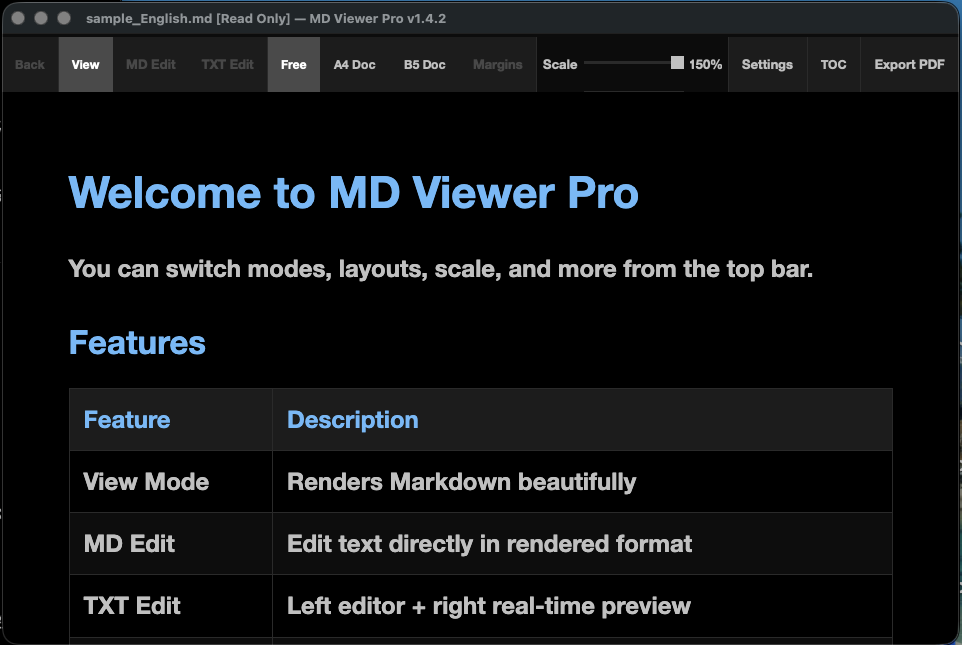Screen dimensions: 962x645
Task: Click the Scale label
Action: coord(560,64)
